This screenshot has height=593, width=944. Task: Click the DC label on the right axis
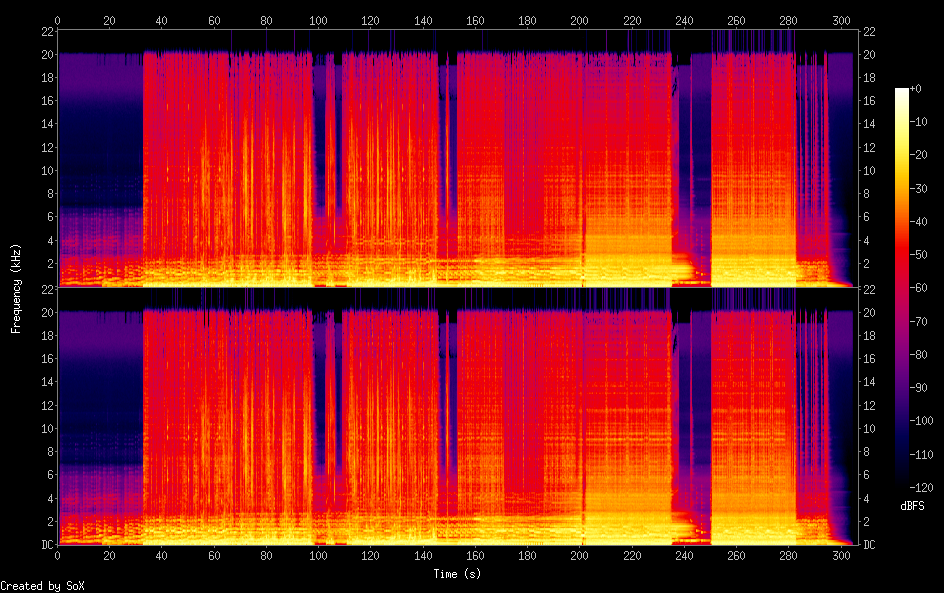[870, 545]
